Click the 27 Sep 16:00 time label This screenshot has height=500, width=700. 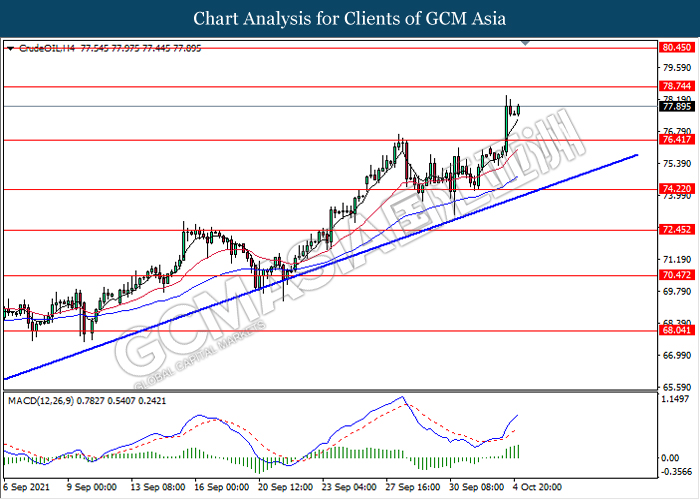click(x=413, y=487)
